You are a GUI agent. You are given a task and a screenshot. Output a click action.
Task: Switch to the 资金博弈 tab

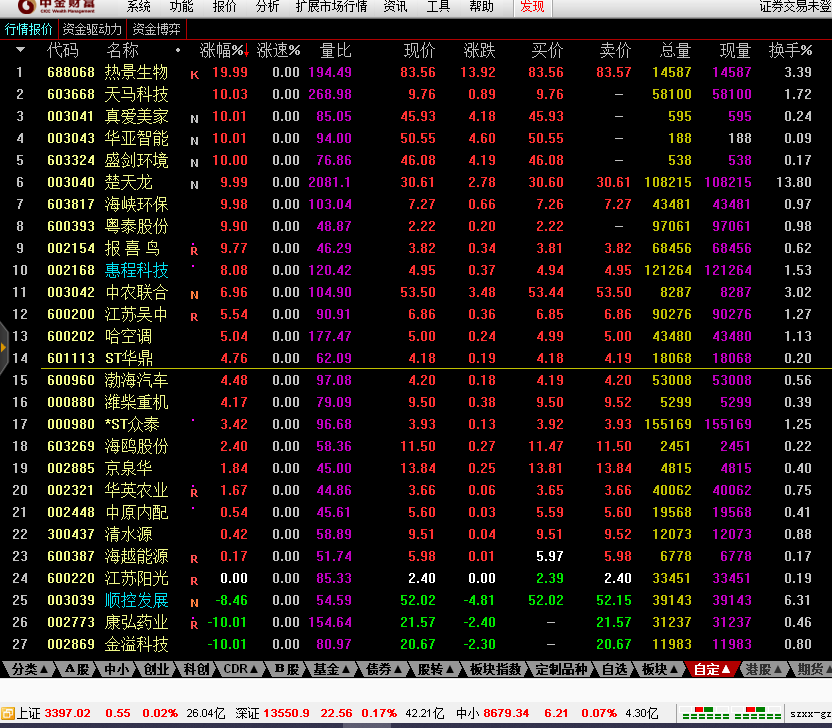coord(157,29)
